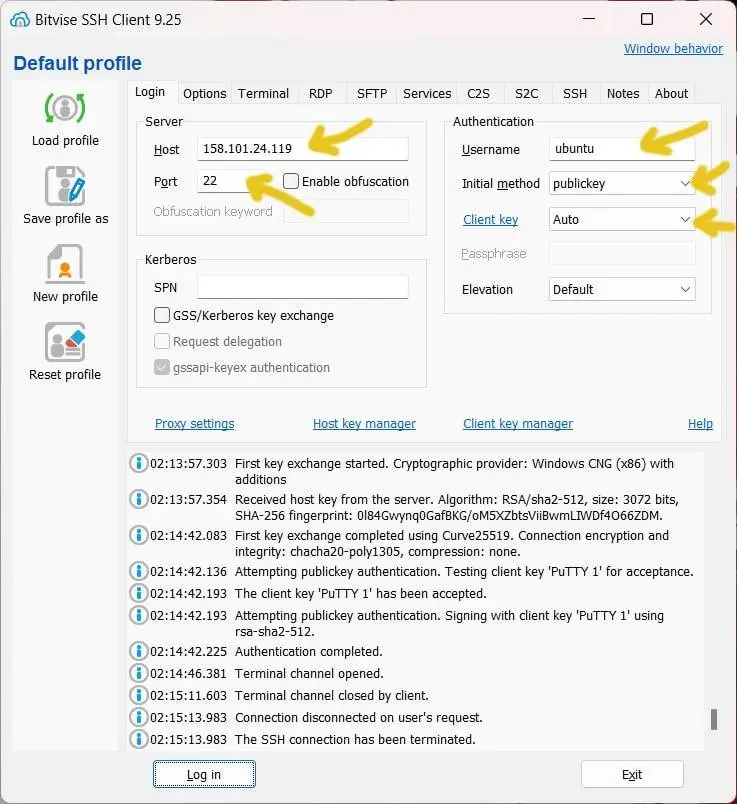Toggle Request delegation checkbox

[162, 341]
